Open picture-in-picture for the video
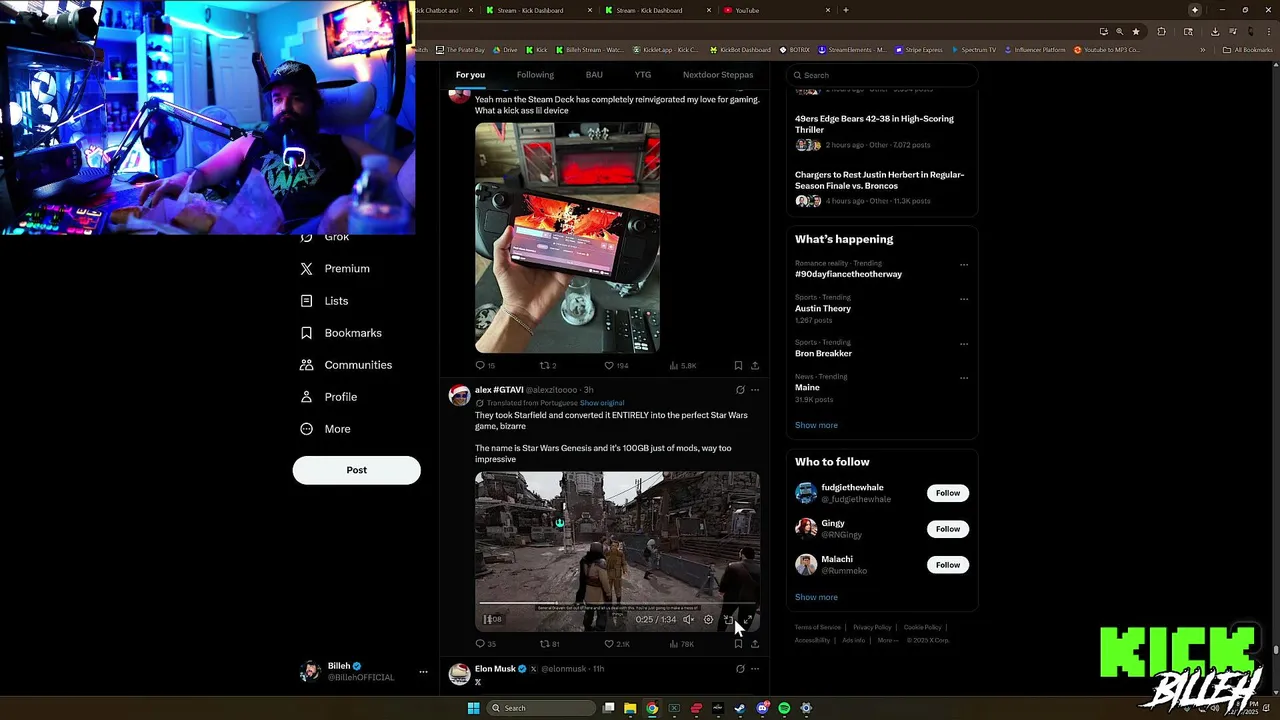This screenshot has height=720, width=1280. point(728,619)
